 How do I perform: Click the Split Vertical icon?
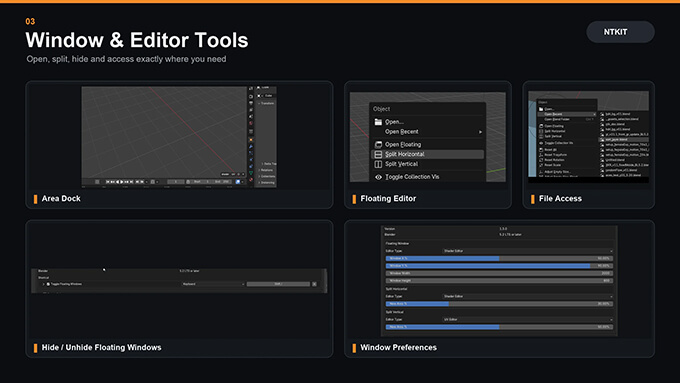[x=378, y=164]
